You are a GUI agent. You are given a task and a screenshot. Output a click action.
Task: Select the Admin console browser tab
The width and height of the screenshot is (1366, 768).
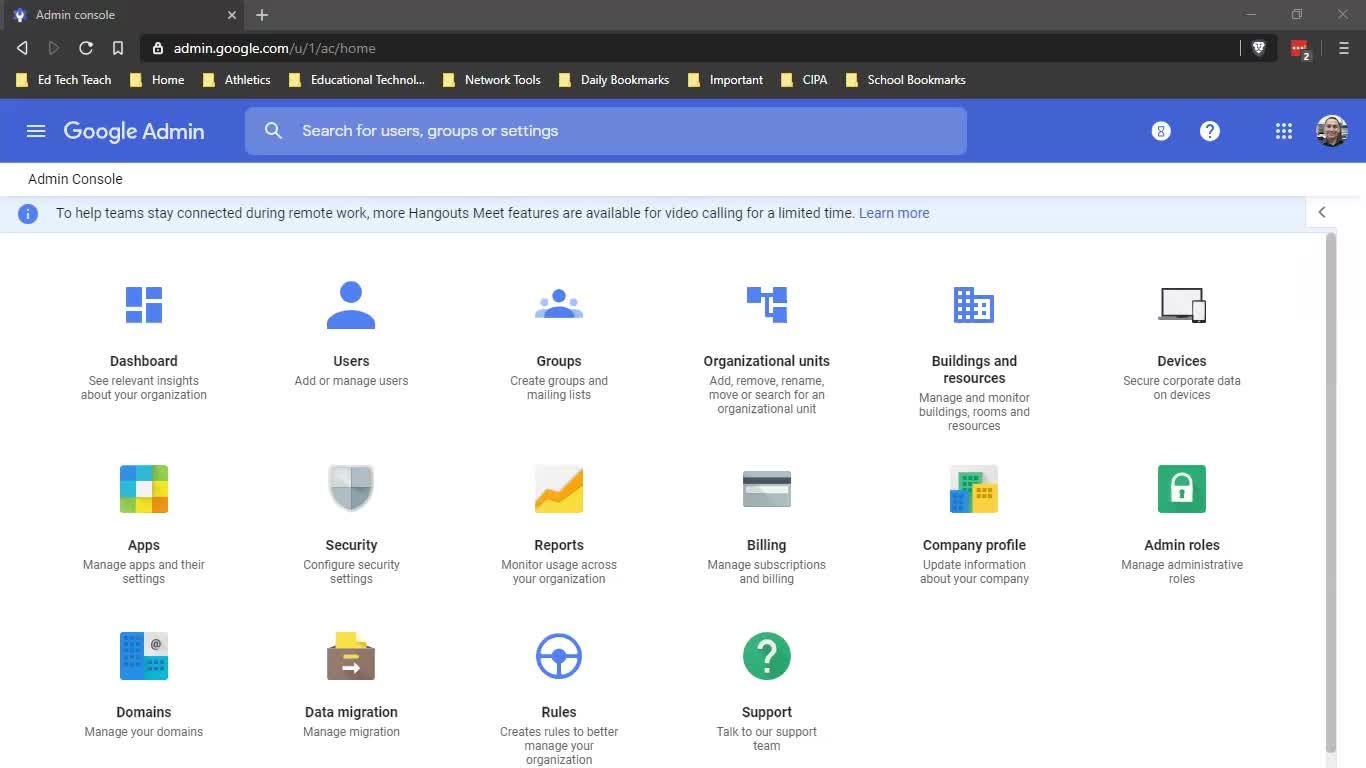[x=122, y=15]
